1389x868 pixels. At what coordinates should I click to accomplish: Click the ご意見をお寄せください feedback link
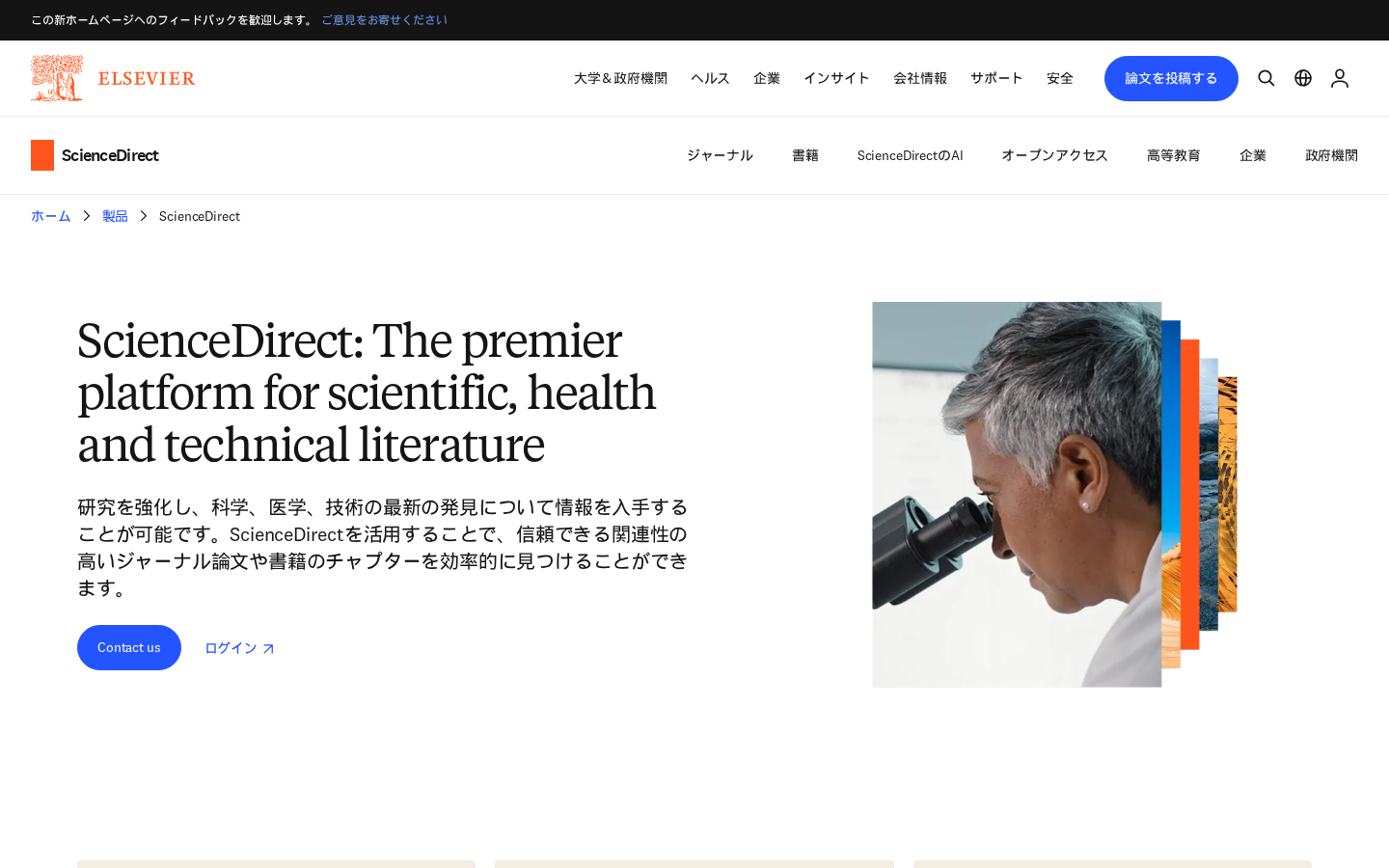point(384,20)
